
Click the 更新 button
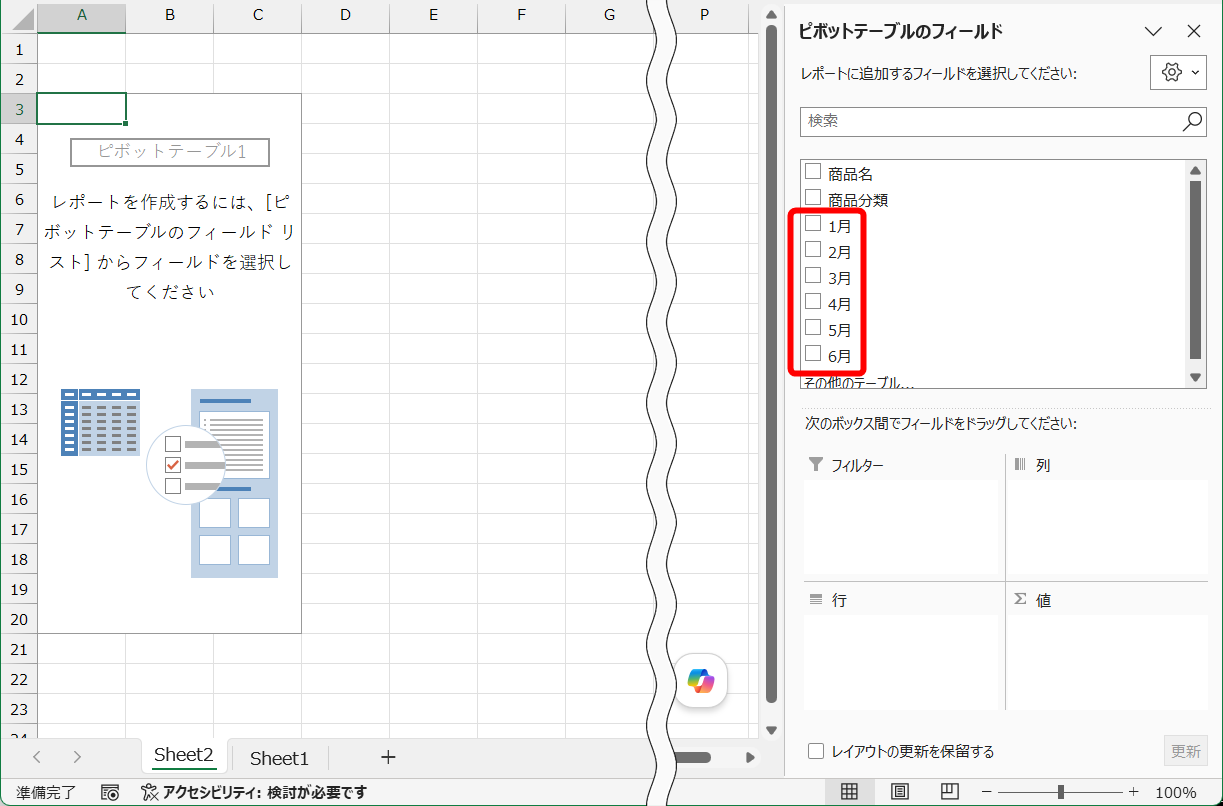pyautogui.click(x=1186, y=751)
